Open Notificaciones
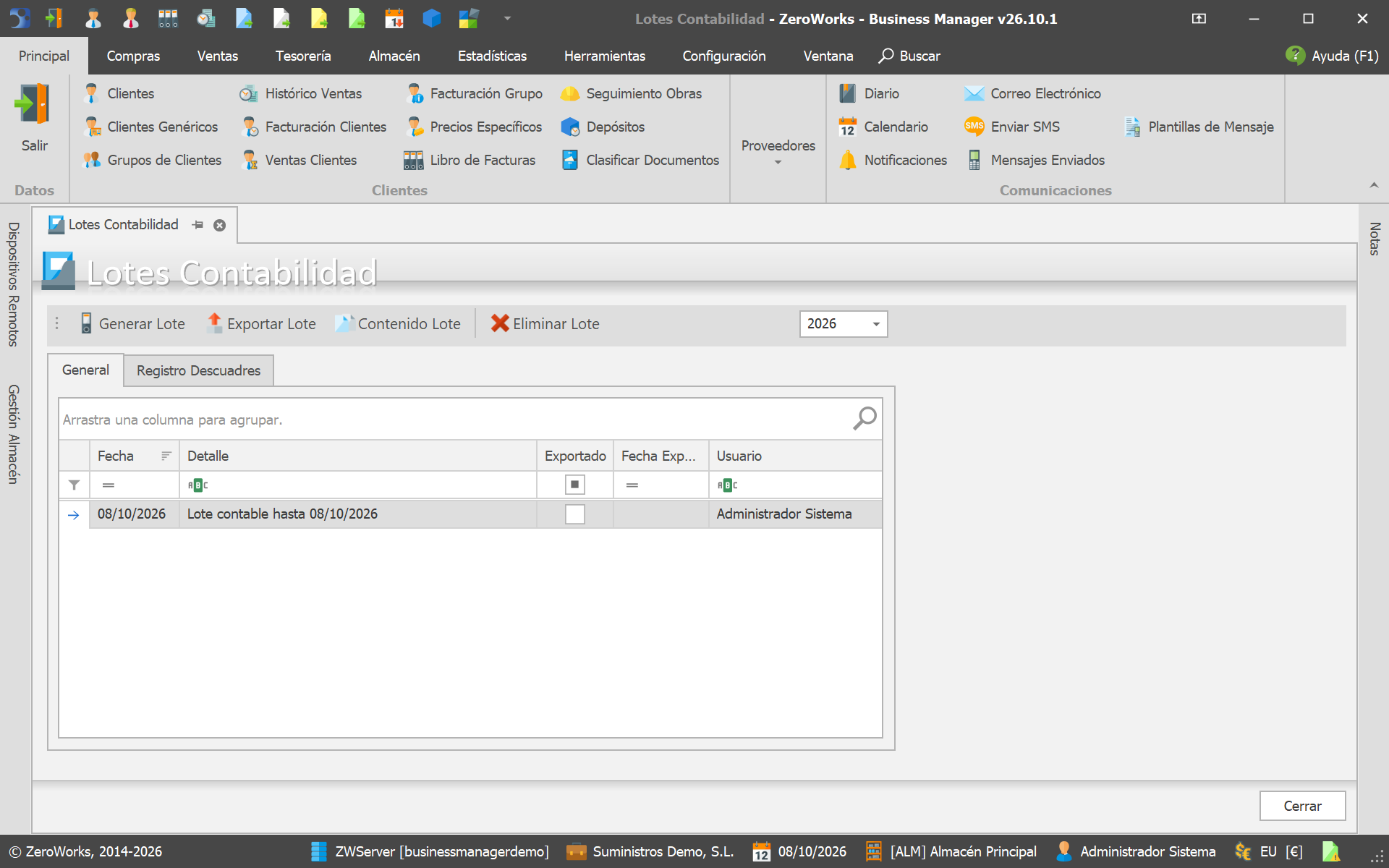Screen dimensions: 1389x868 coord(893,160)
